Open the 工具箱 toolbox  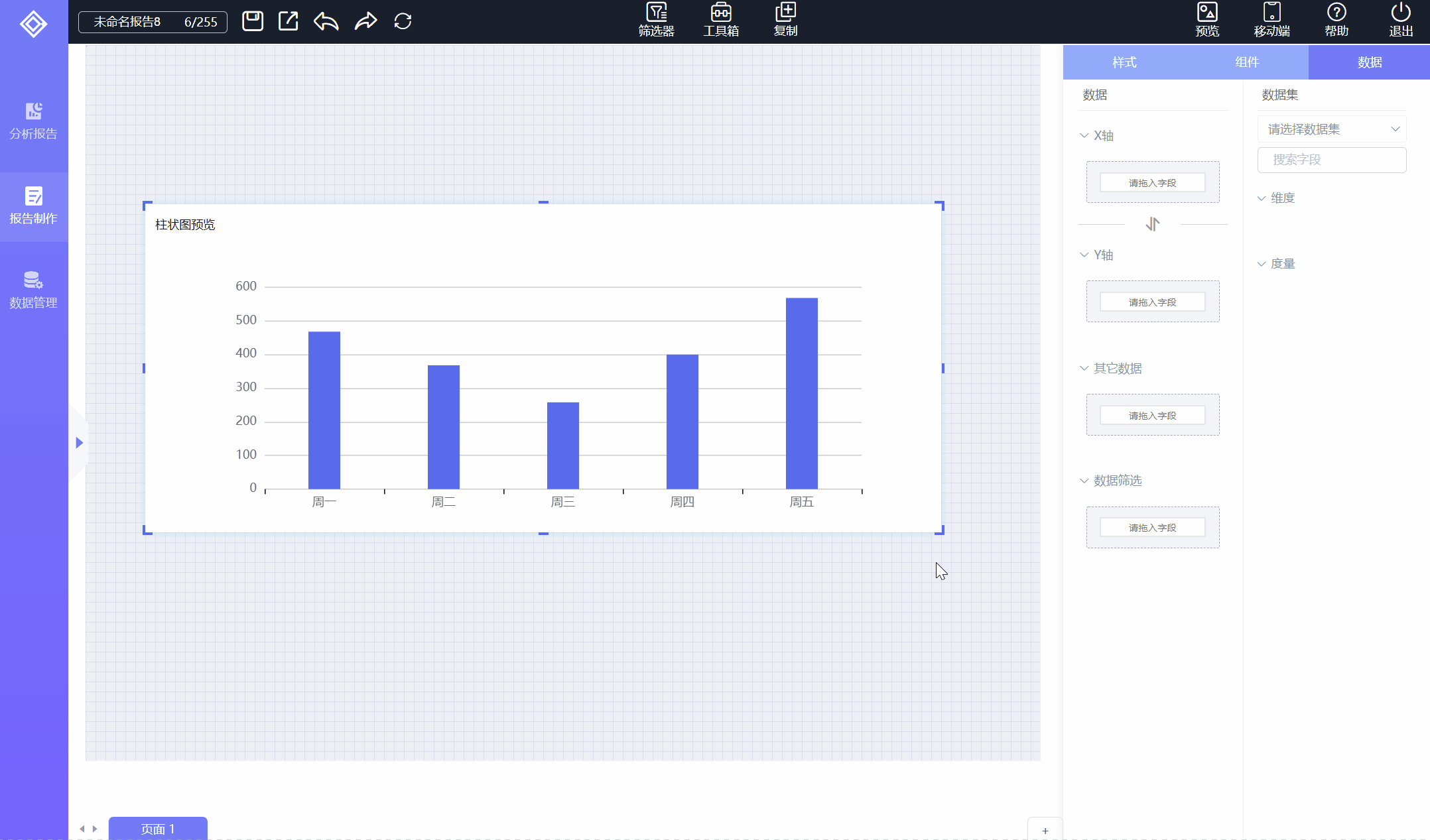pyautogui.click(x=721, y=21)
